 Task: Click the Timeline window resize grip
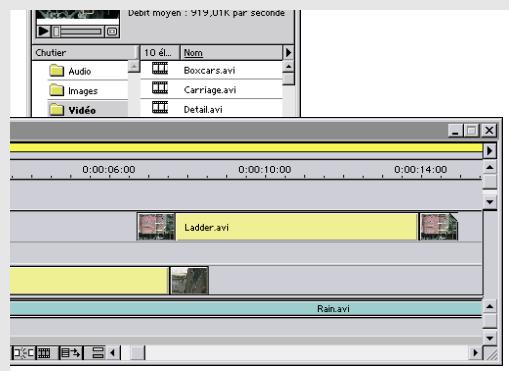(x=491, y=353)
